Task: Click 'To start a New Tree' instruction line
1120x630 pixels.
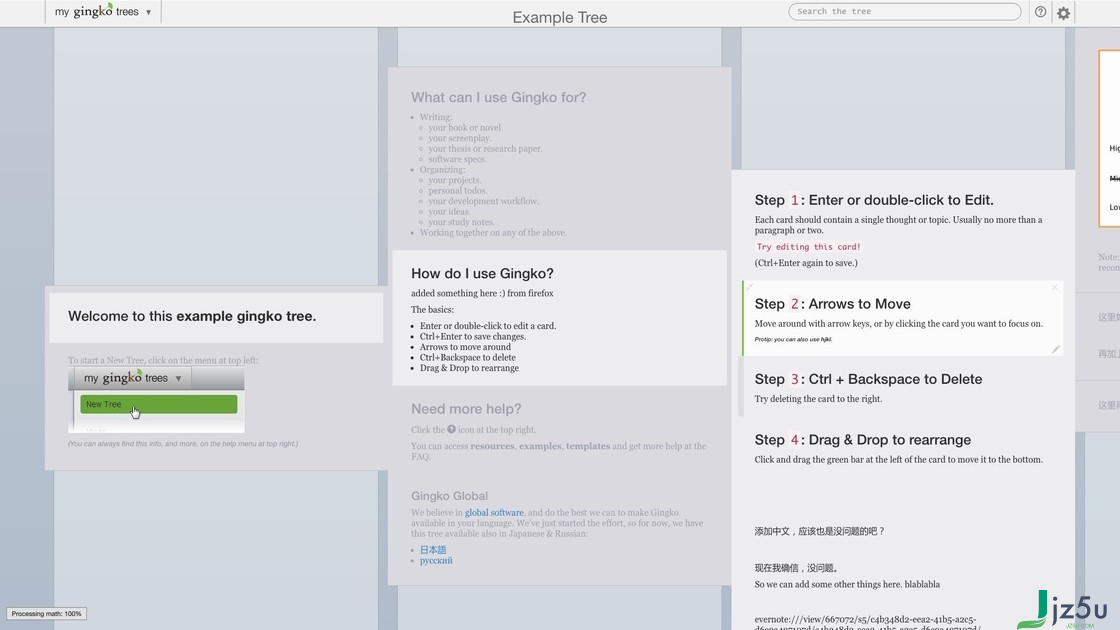Action: pos(163,361)
